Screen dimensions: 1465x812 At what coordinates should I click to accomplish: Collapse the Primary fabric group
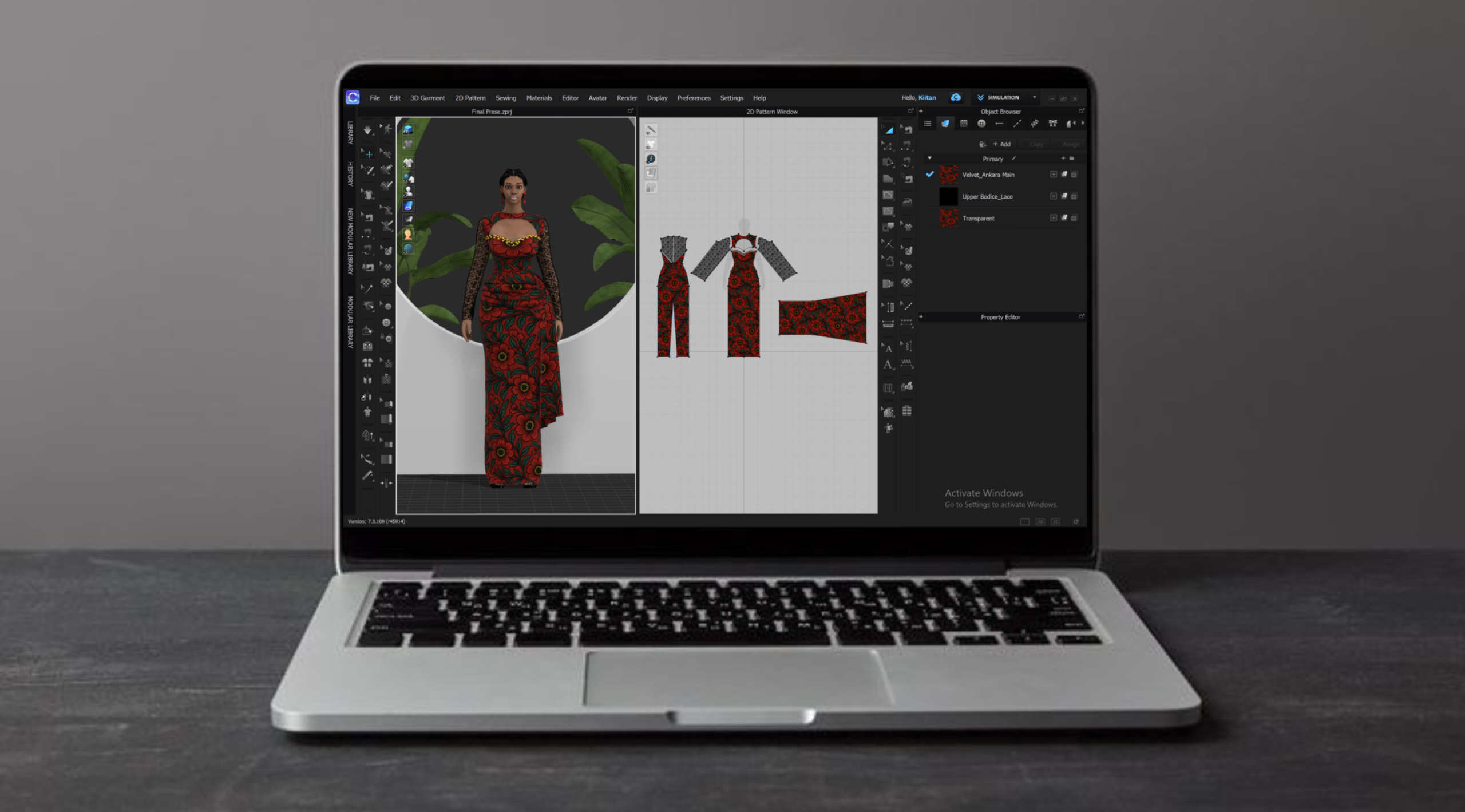[x=929, y=159]
